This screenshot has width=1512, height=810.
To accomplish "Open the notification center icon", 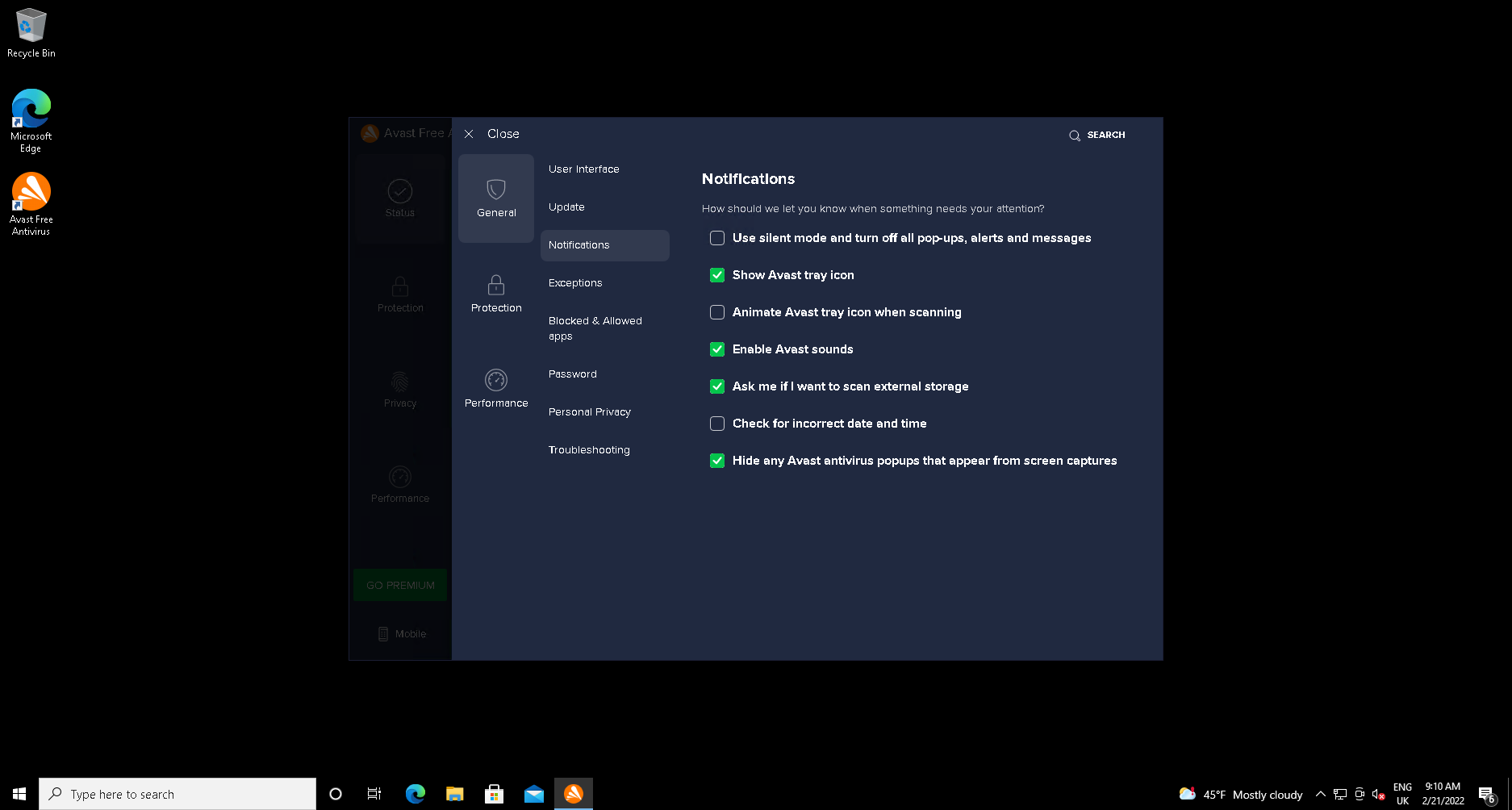I will [x=1487, y=794].
